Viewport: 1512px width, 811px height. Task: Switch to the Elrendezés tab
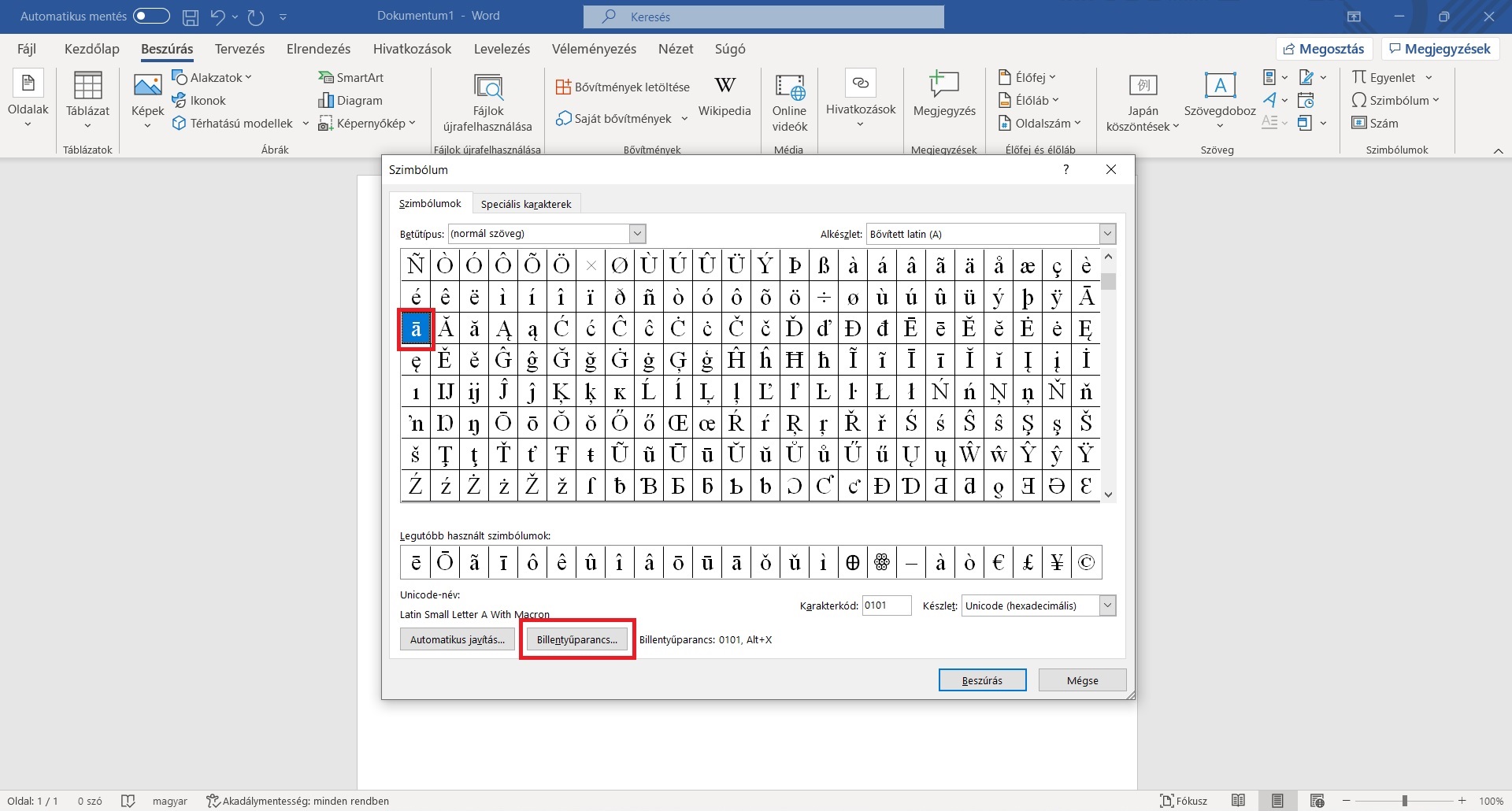coord(318,49)
